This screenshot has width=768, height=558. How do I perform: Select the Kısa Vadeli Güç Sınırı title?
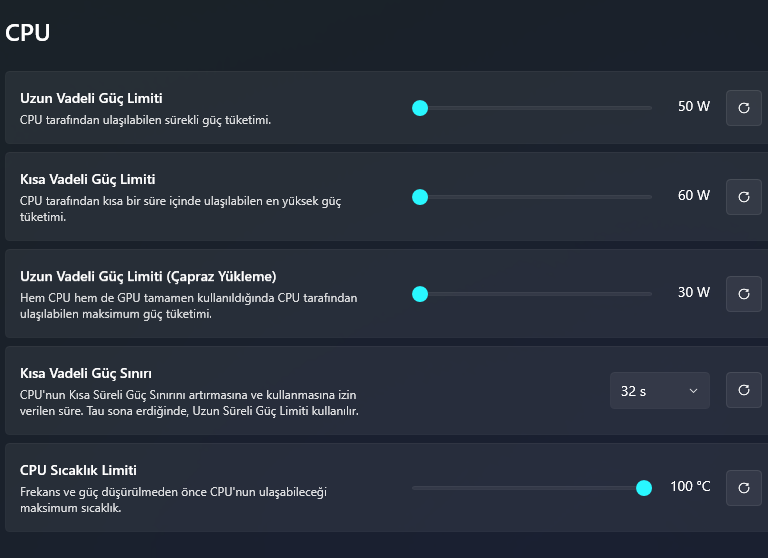click(86, 373)
